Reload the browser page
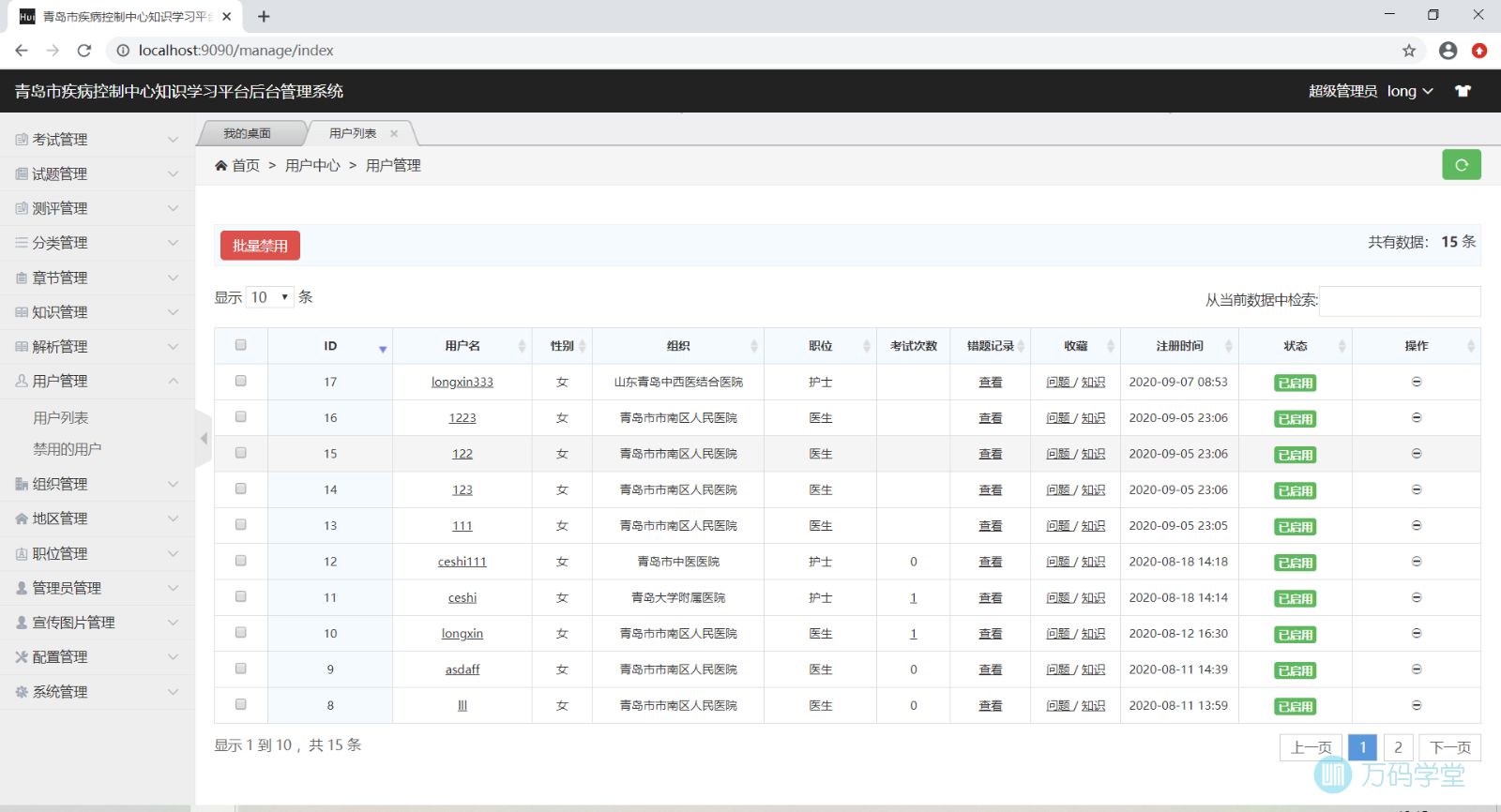Viewport: 1501px width, 812px height. click(84, 51)
